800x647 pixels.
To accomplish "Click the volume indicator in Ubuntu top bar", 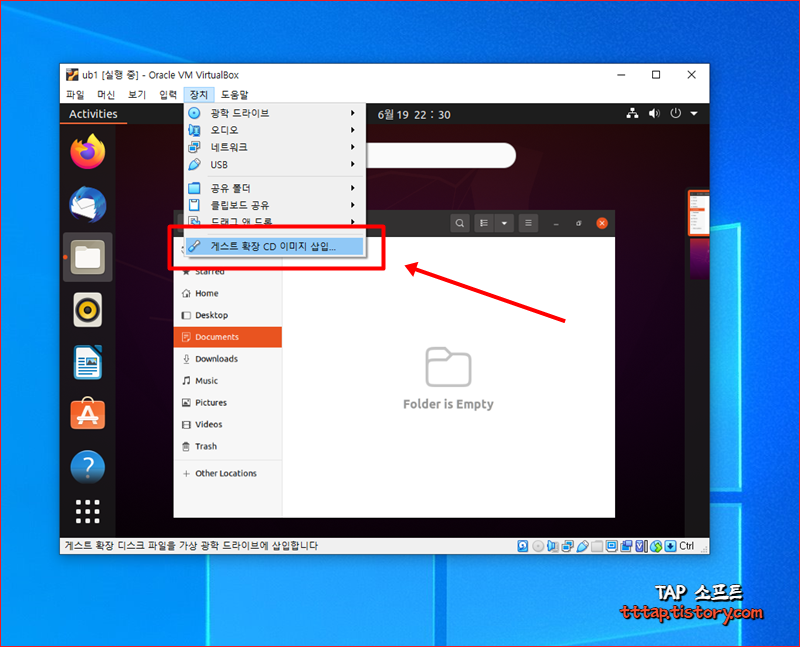I will click(654, 113).
